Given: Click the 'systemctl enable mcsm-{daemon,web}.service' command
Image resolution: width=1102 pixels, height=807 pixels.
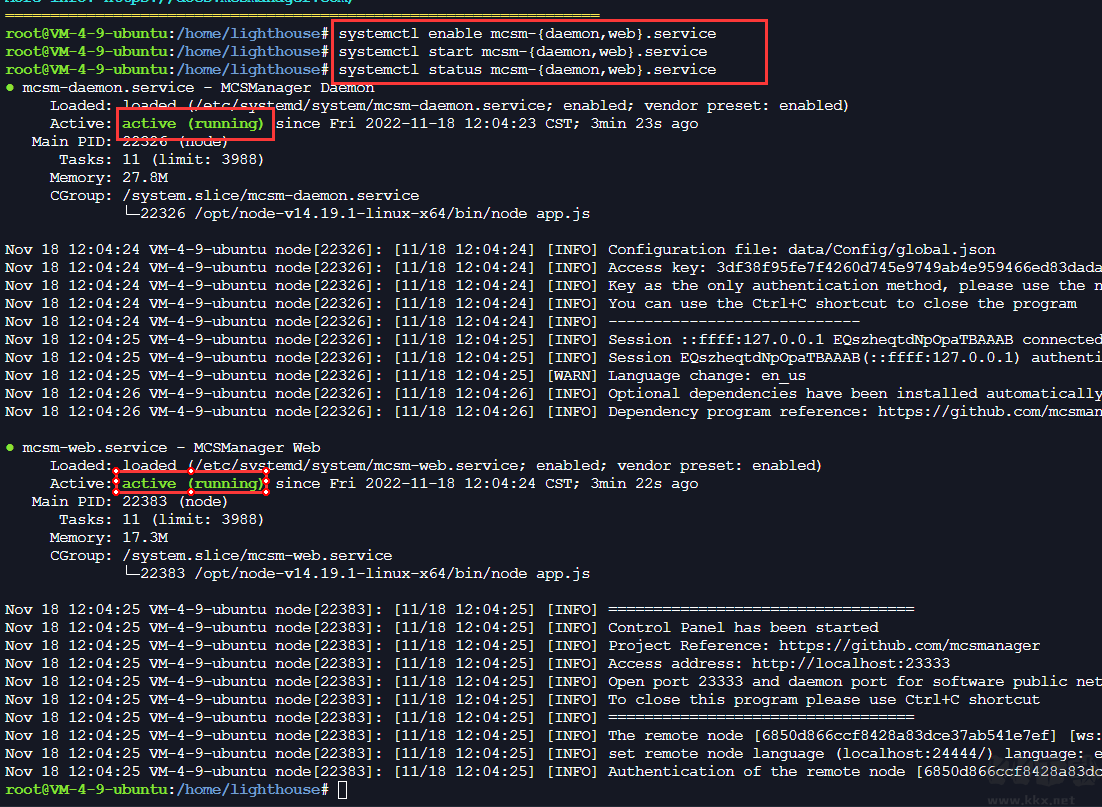Looking at the screenshot, I should coord(527,34).
